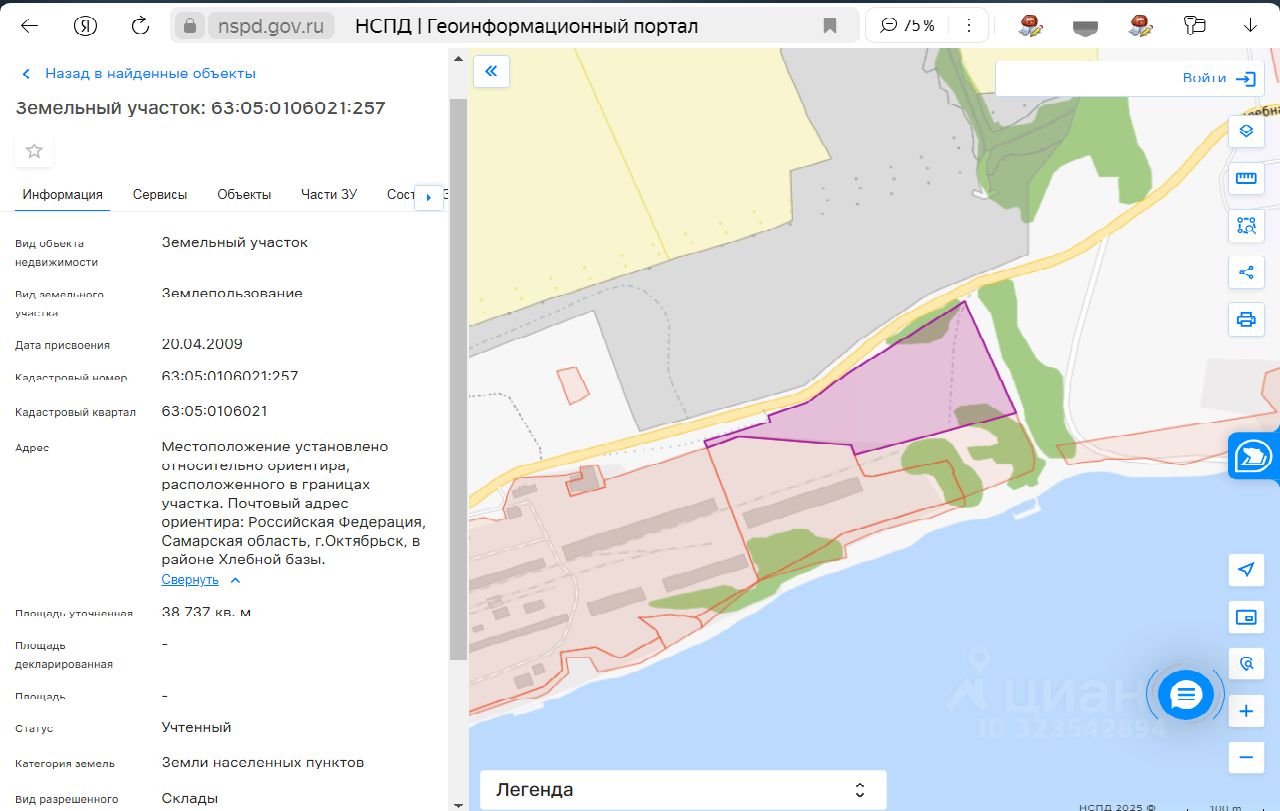Open the chat support bubble
This screenshot has width=1280, height=811.
[1186, 694]
